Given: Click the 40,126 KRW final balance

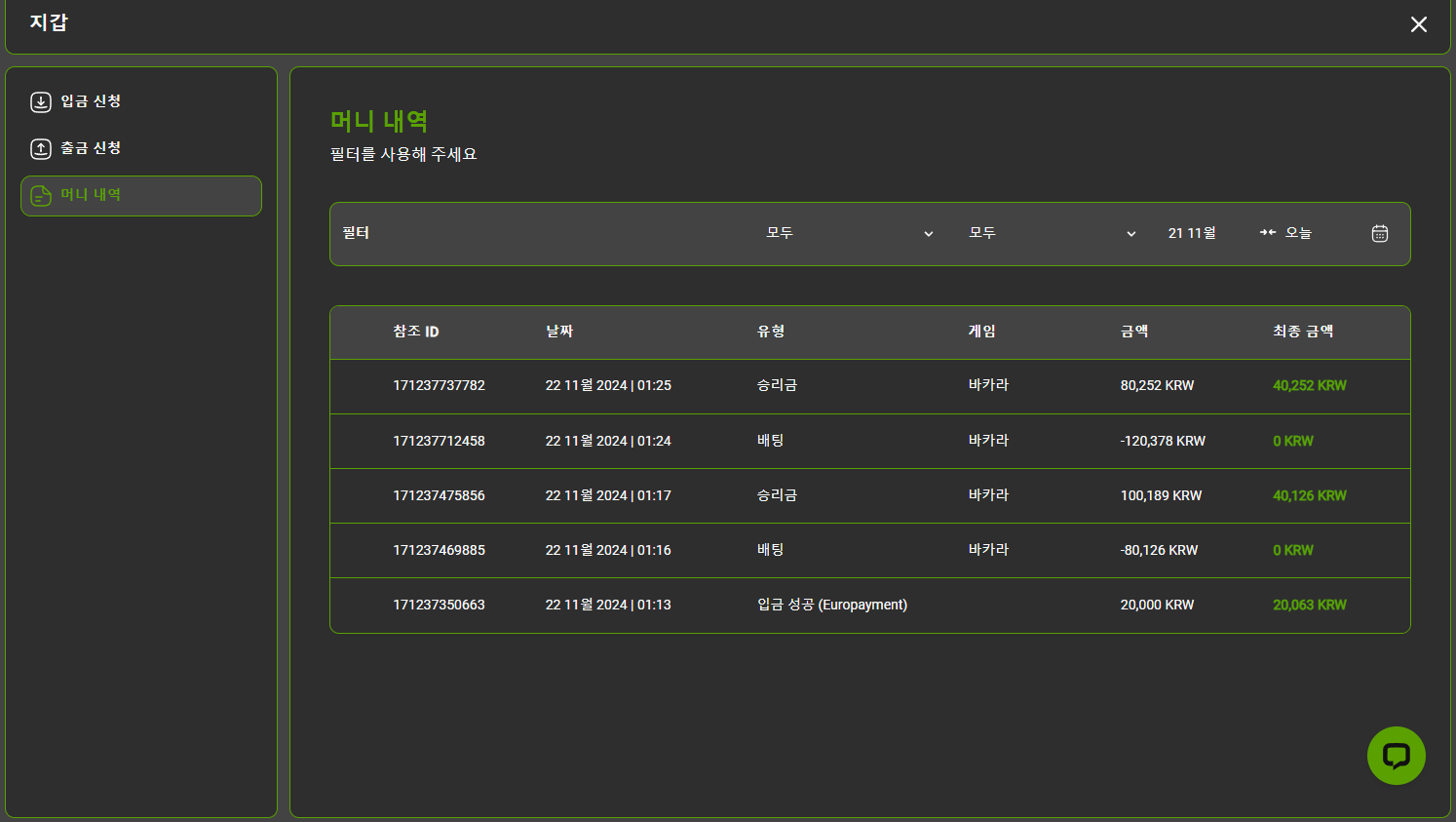Looking at the screenshot, I should click(x=1309, y=495).
